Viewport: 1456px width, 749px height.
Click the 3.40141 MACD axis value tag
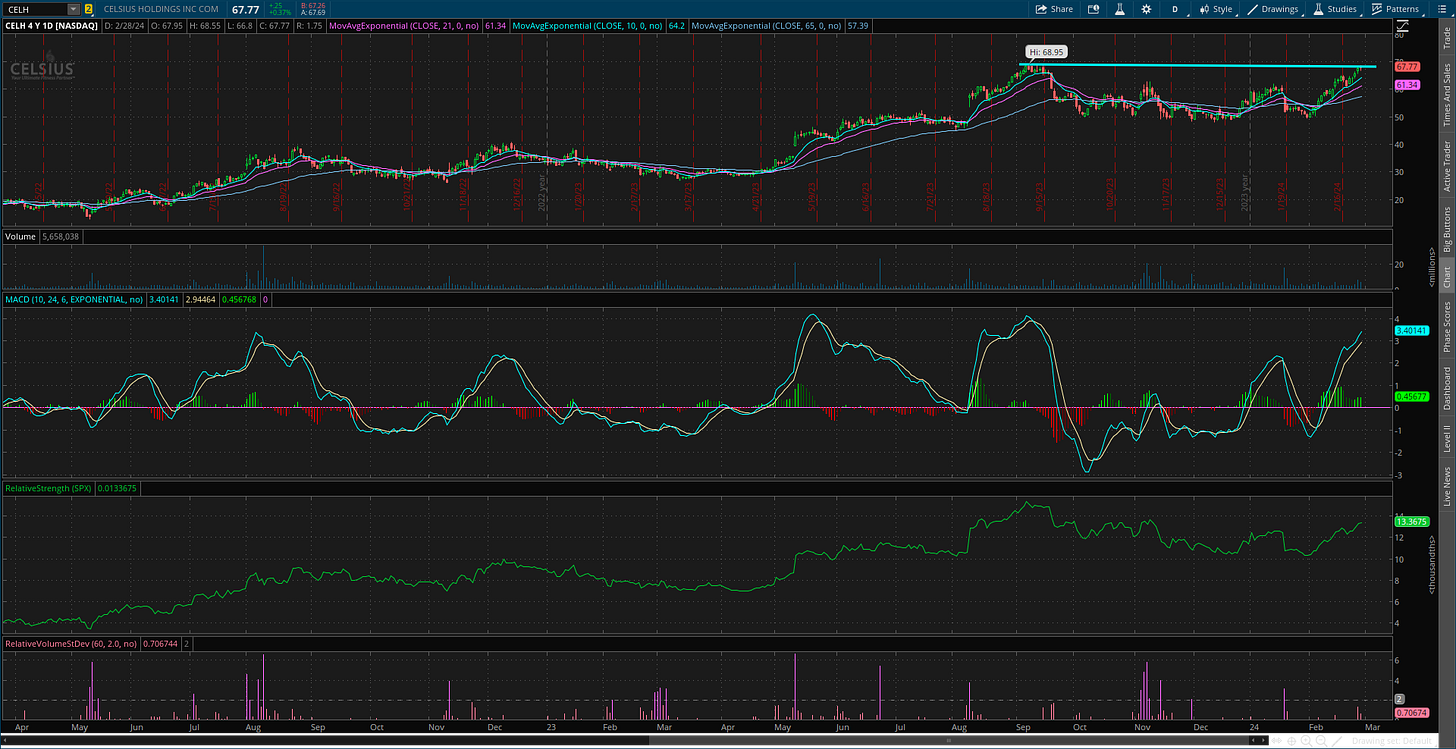pyautogui.click(x=1411, y=330)
